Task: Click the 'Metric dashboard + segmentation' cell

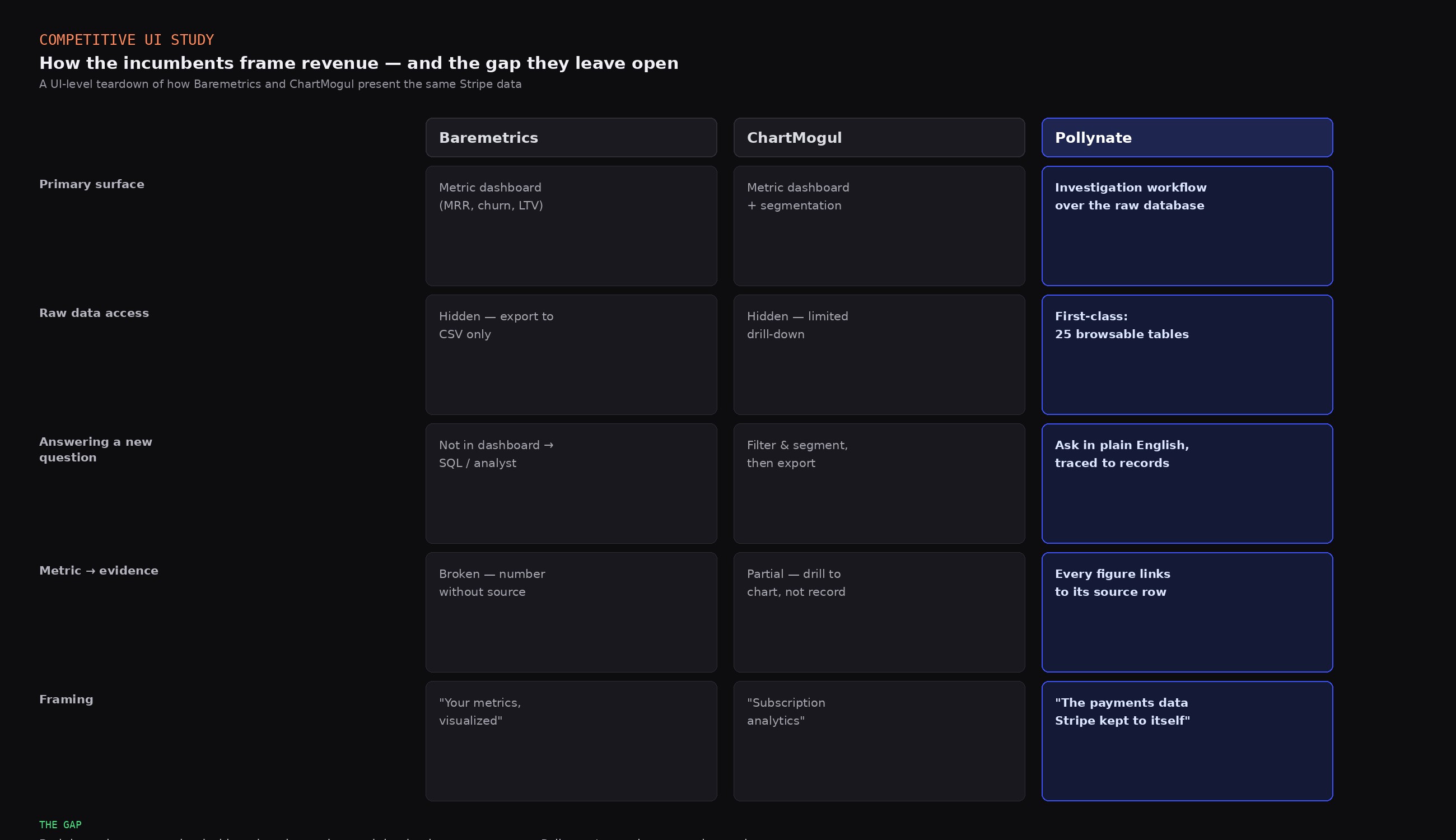Action: 879,226
